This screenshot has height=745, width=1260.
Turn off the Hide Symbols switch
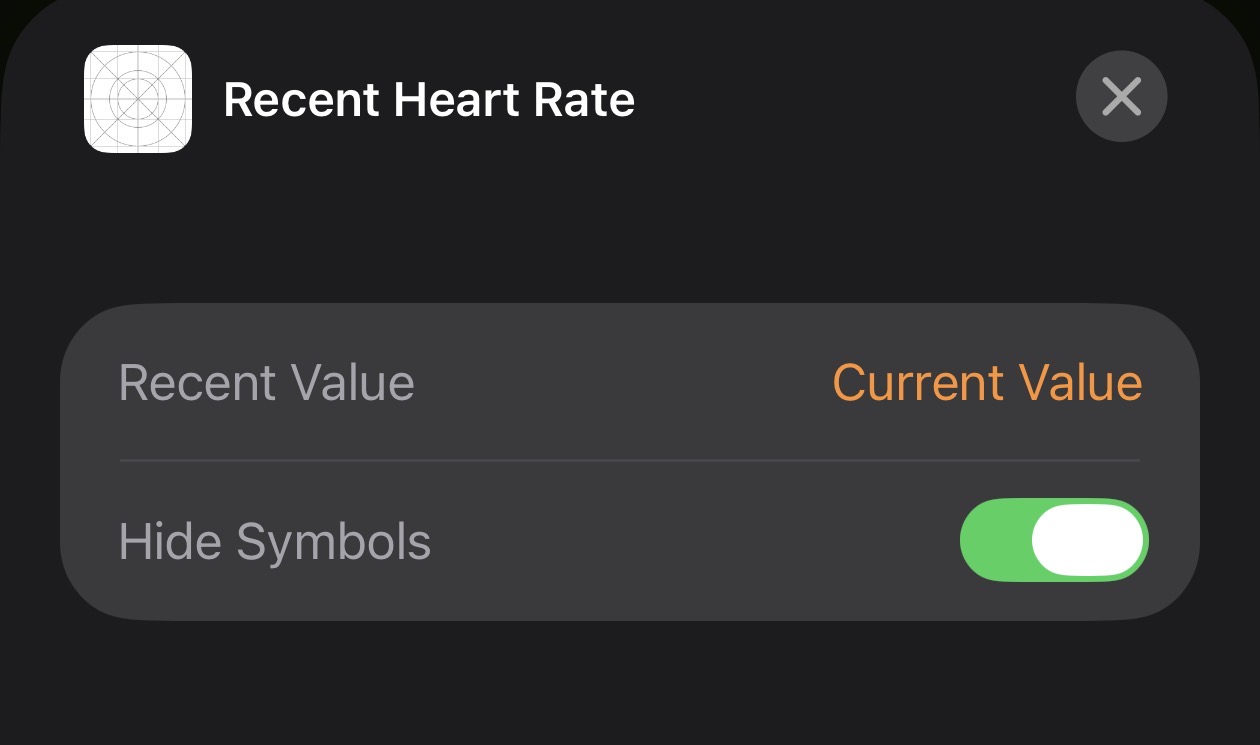(1053, 540)
